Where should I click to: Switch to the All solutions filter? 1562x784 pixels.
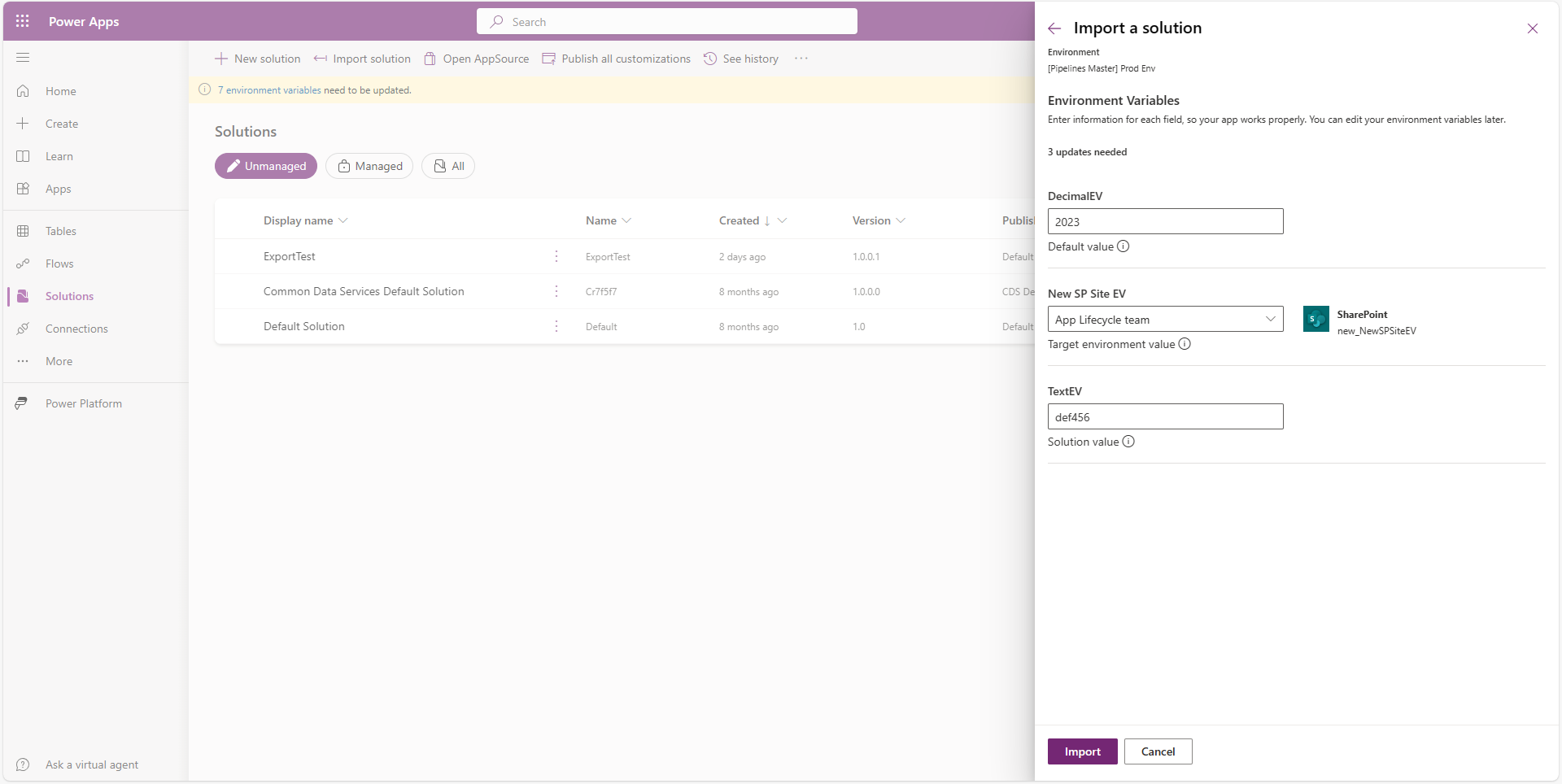click(x=447, y=165)
